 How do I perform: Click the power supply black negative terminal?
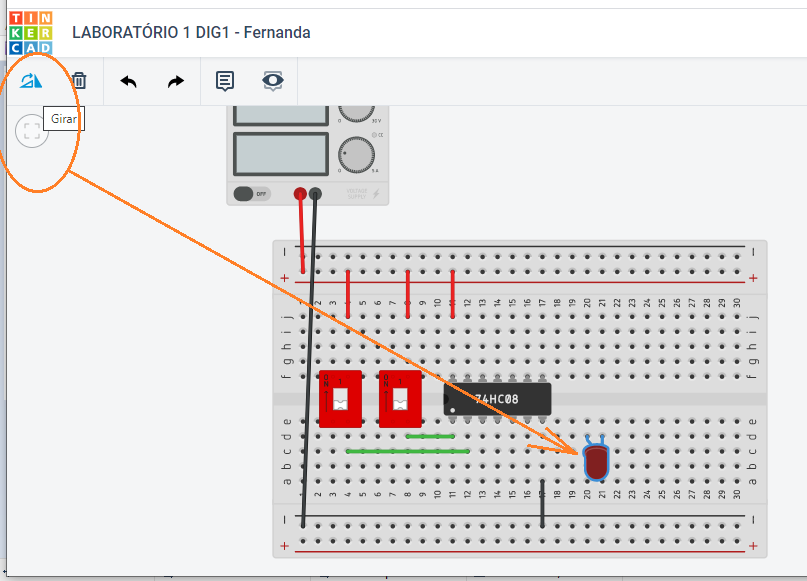click(x=316, y=193)
